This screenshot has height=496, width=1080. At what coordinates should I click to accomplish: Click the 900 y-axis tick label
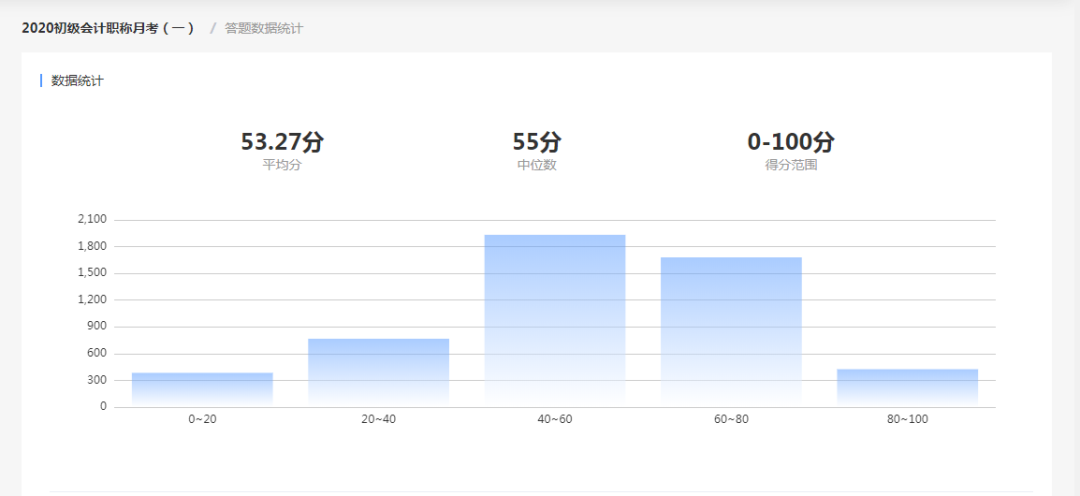98,327
